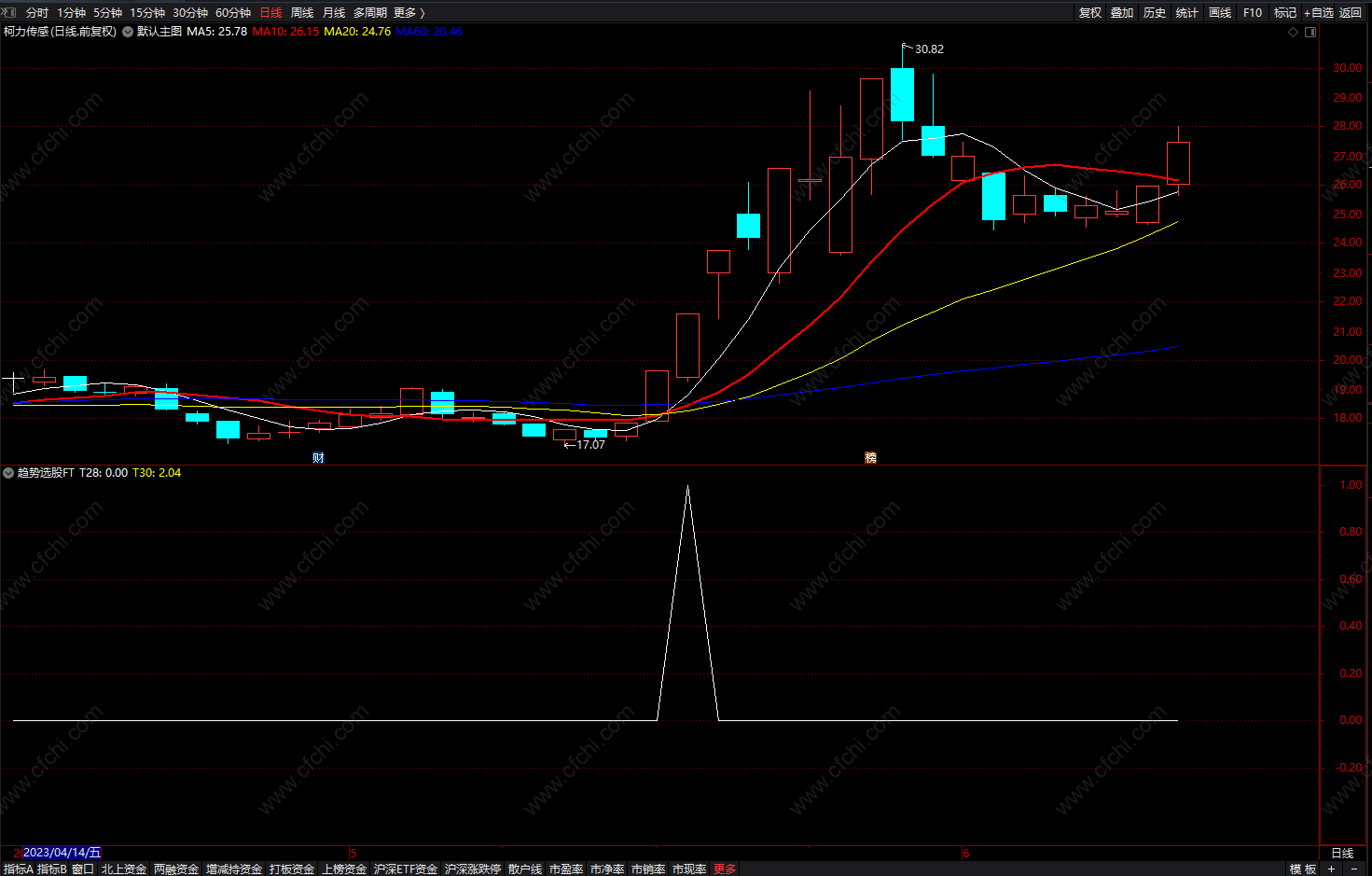Click the 榜 leaderboard event marker on the chart

(x=871, y=457)
